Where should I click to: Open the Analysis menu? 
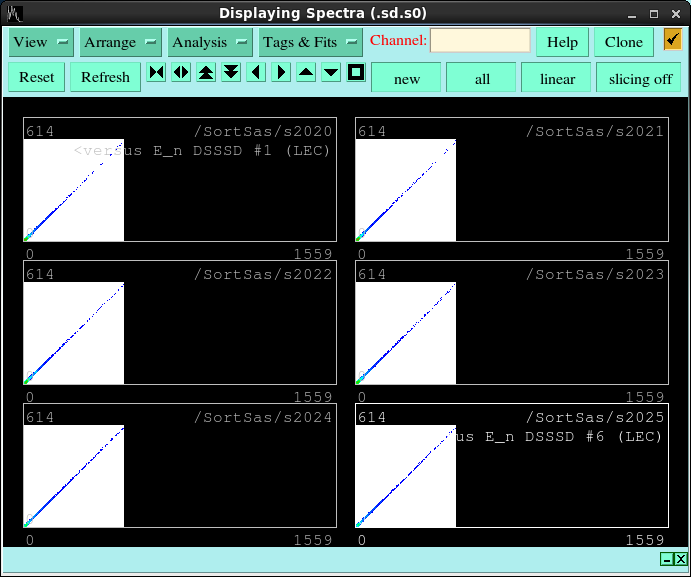210,42
